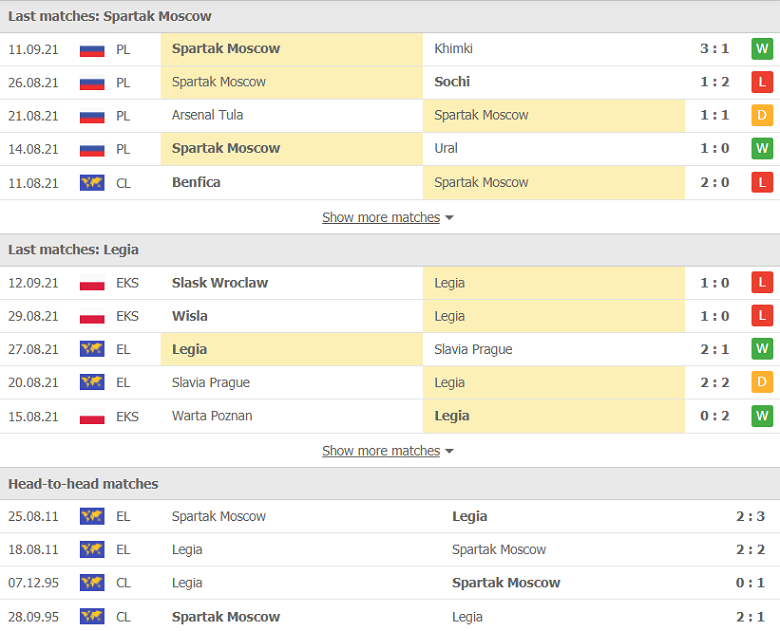Click 3 : 1 score of Khimki match
The width and height of the screenshot is (780, 631).
coord(714,49)
